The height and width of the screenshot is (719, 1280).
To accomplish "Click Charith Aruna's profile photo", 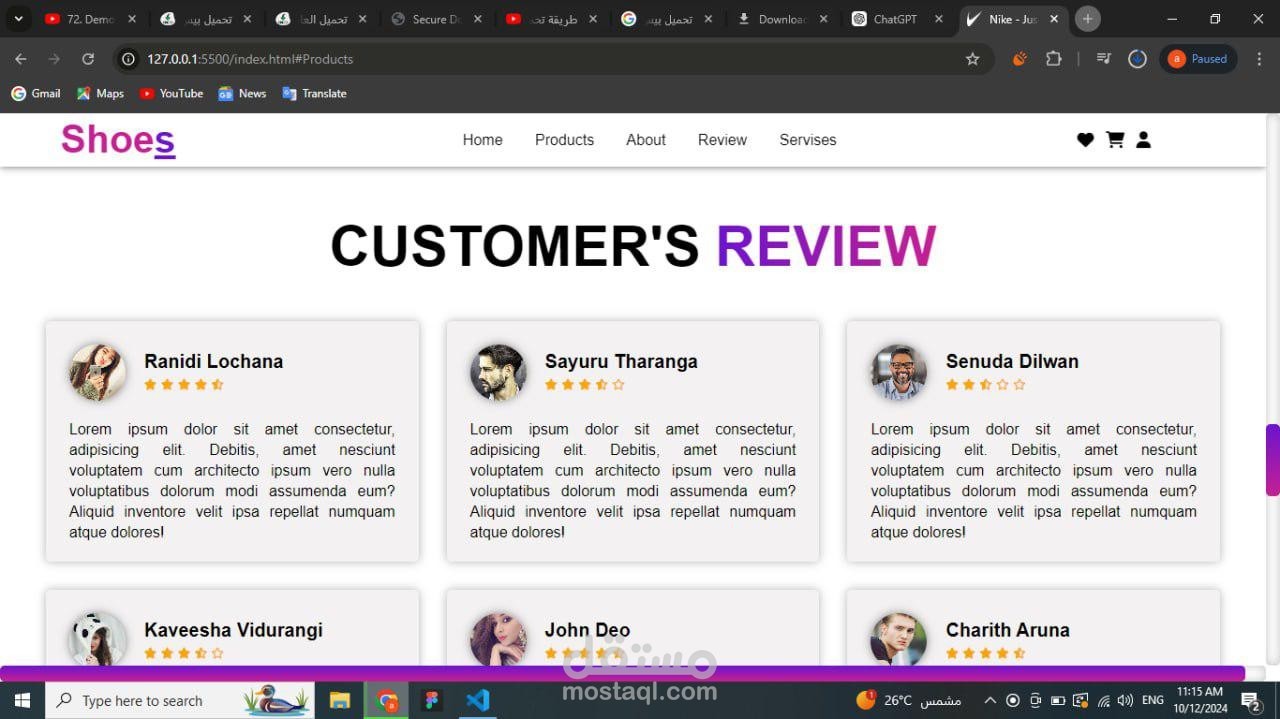I will pos(899,638).
